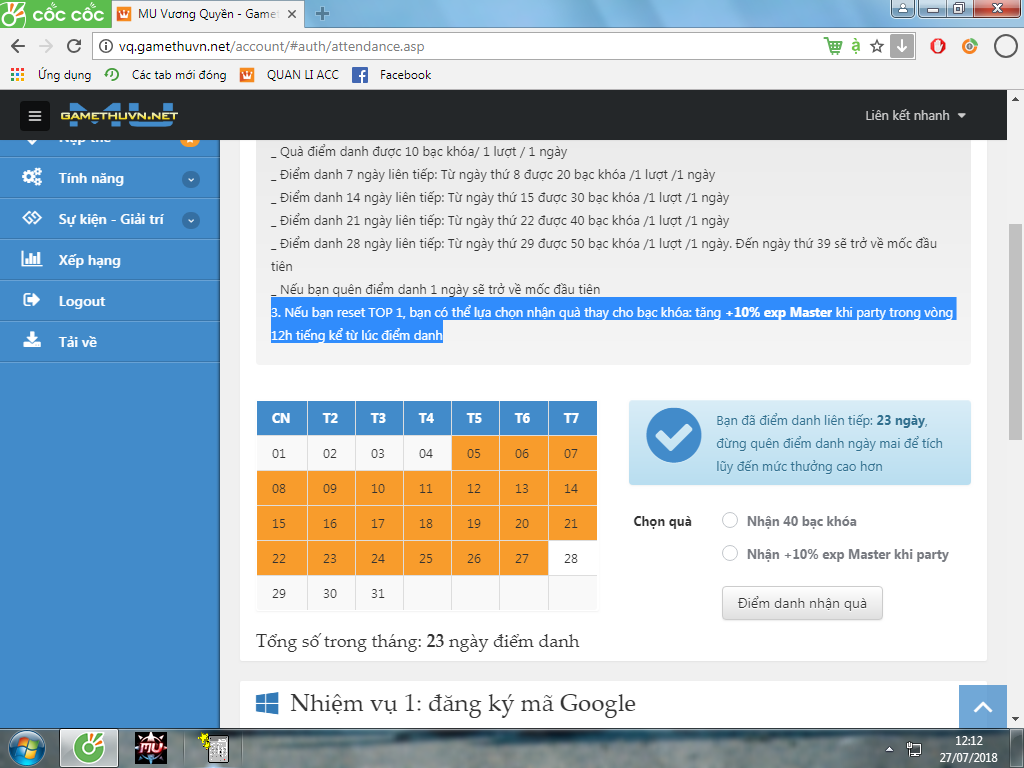Image resolution: width=1024 pixels, height=768 pixels.
Task: Click the "Điểm danh nhận quả" button
Action: click(x=802, y=603)
